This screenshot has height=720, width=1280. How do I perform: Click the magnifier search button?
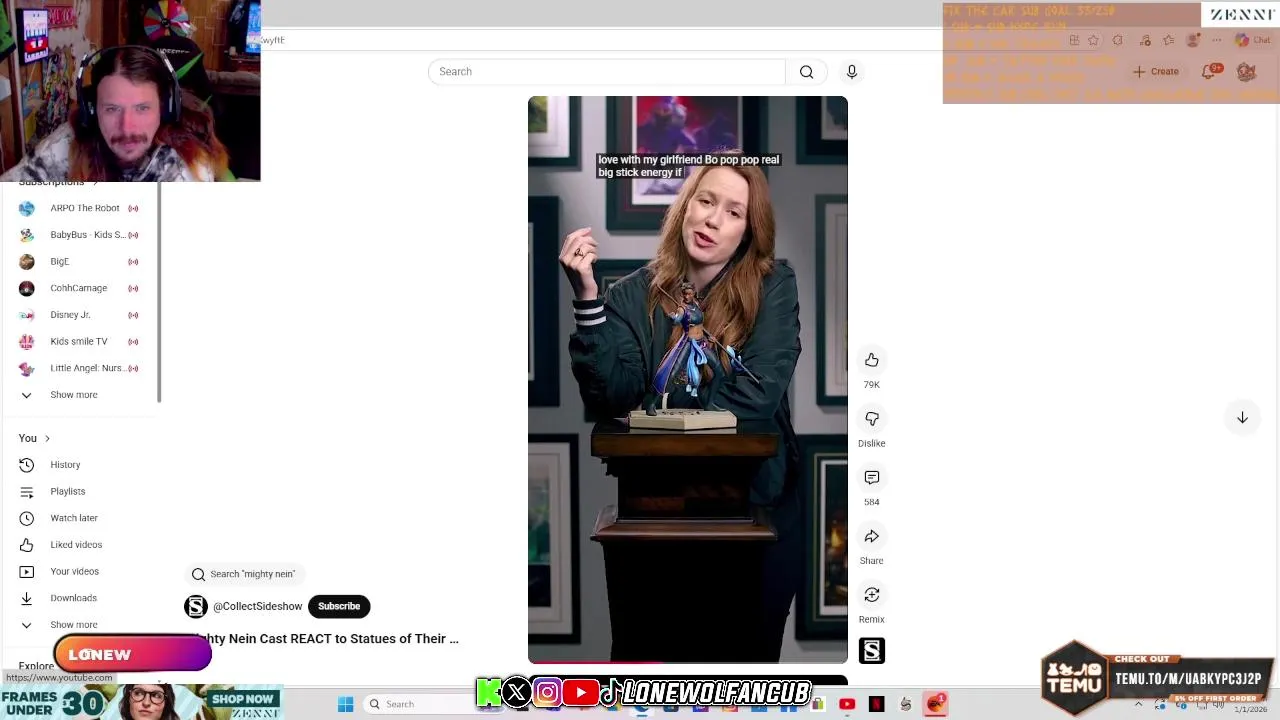806,72
